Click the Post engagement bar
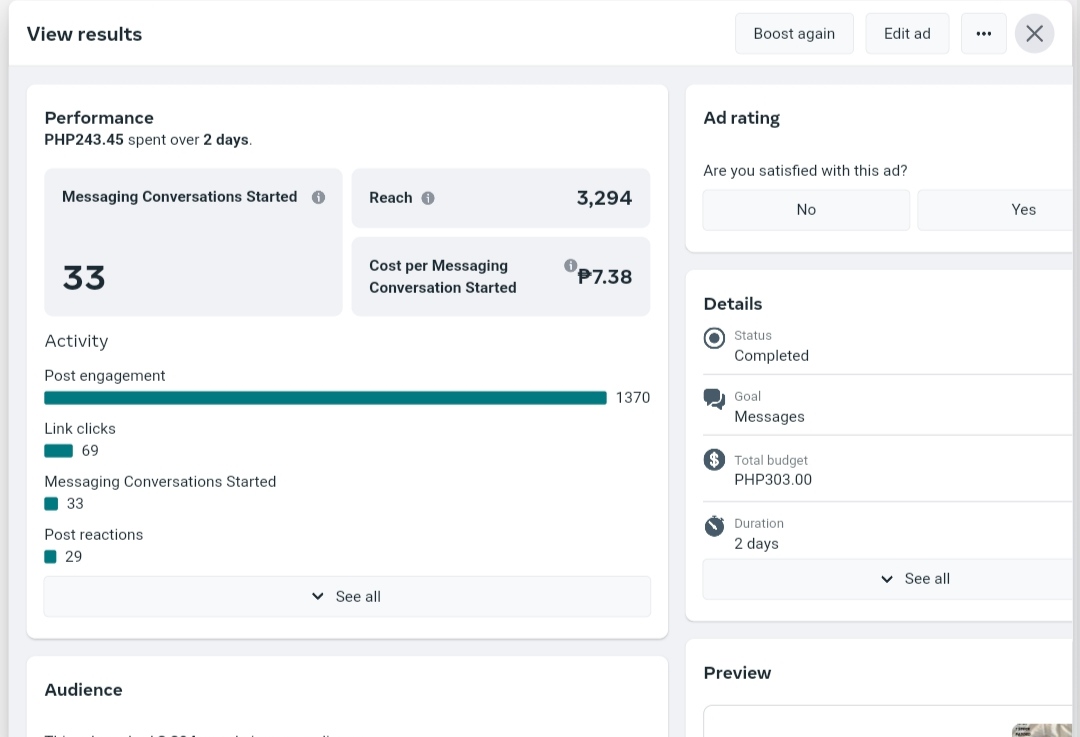The image size is (1080, 737). (325, 398)
